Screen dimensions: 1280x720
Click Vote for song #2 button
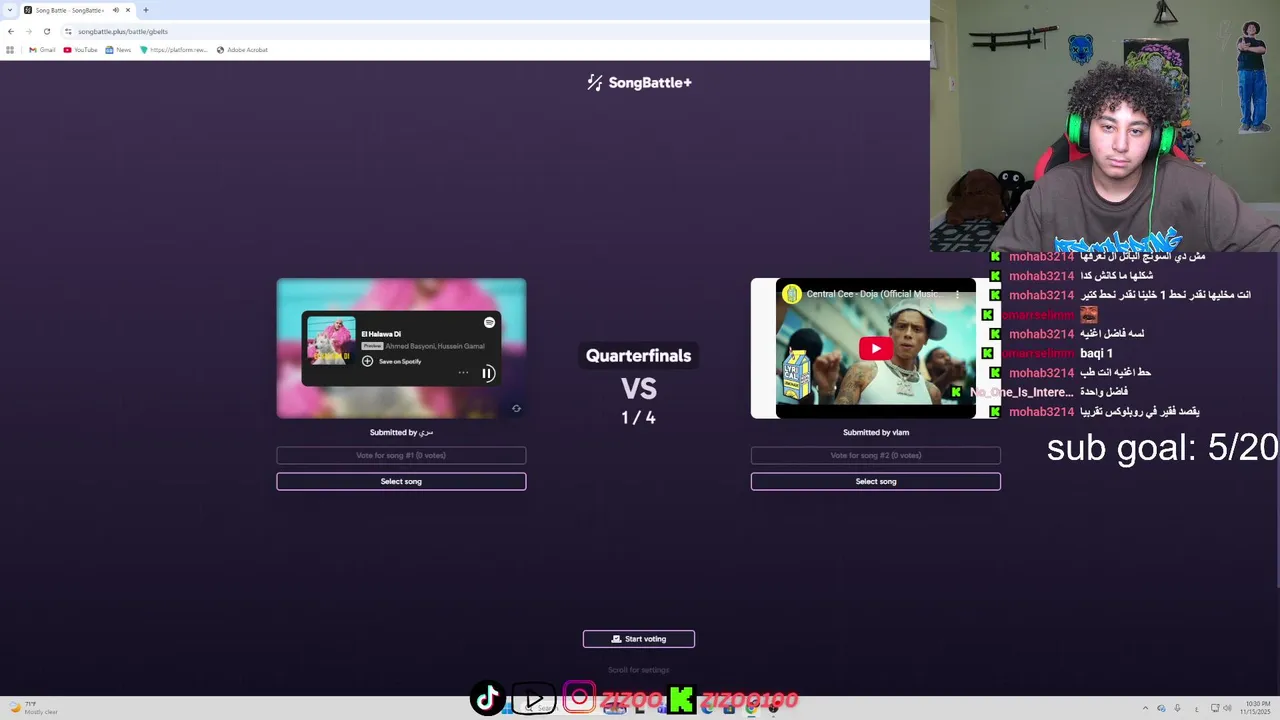[x=875, y=455]
